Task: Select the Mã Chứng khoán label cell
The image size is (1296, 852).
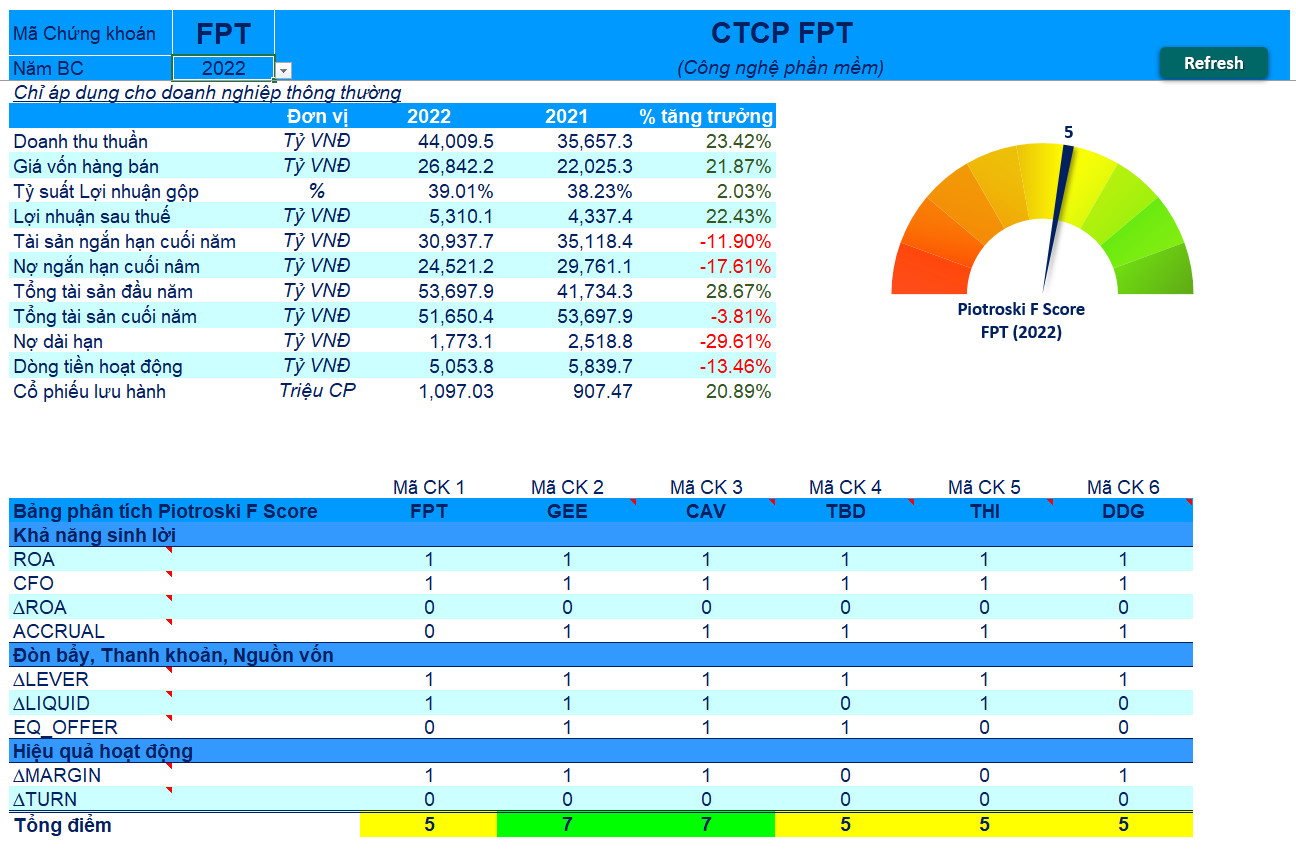Action: coord(90,33)
